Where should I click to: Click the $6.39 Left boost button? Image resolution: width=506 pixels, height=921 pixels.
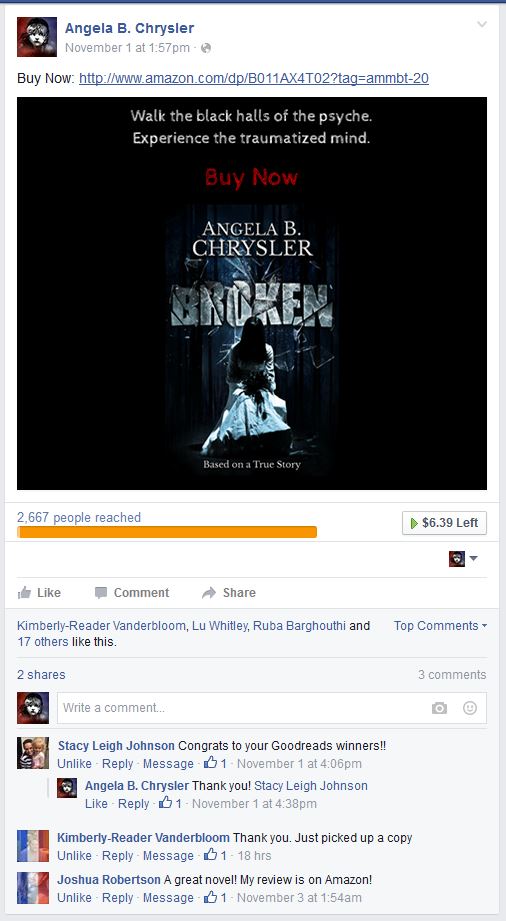click(x=444, y=523)
